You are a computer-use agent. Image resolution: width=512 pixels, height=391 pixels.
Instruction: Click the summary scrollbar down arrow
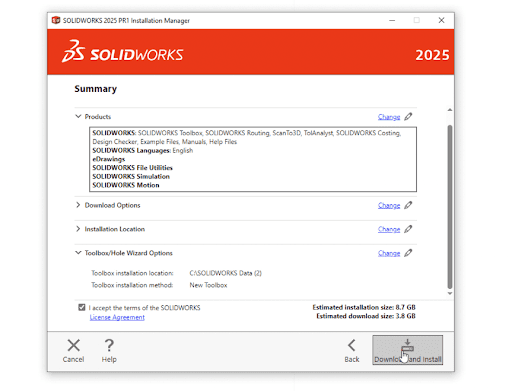[450, 293]
